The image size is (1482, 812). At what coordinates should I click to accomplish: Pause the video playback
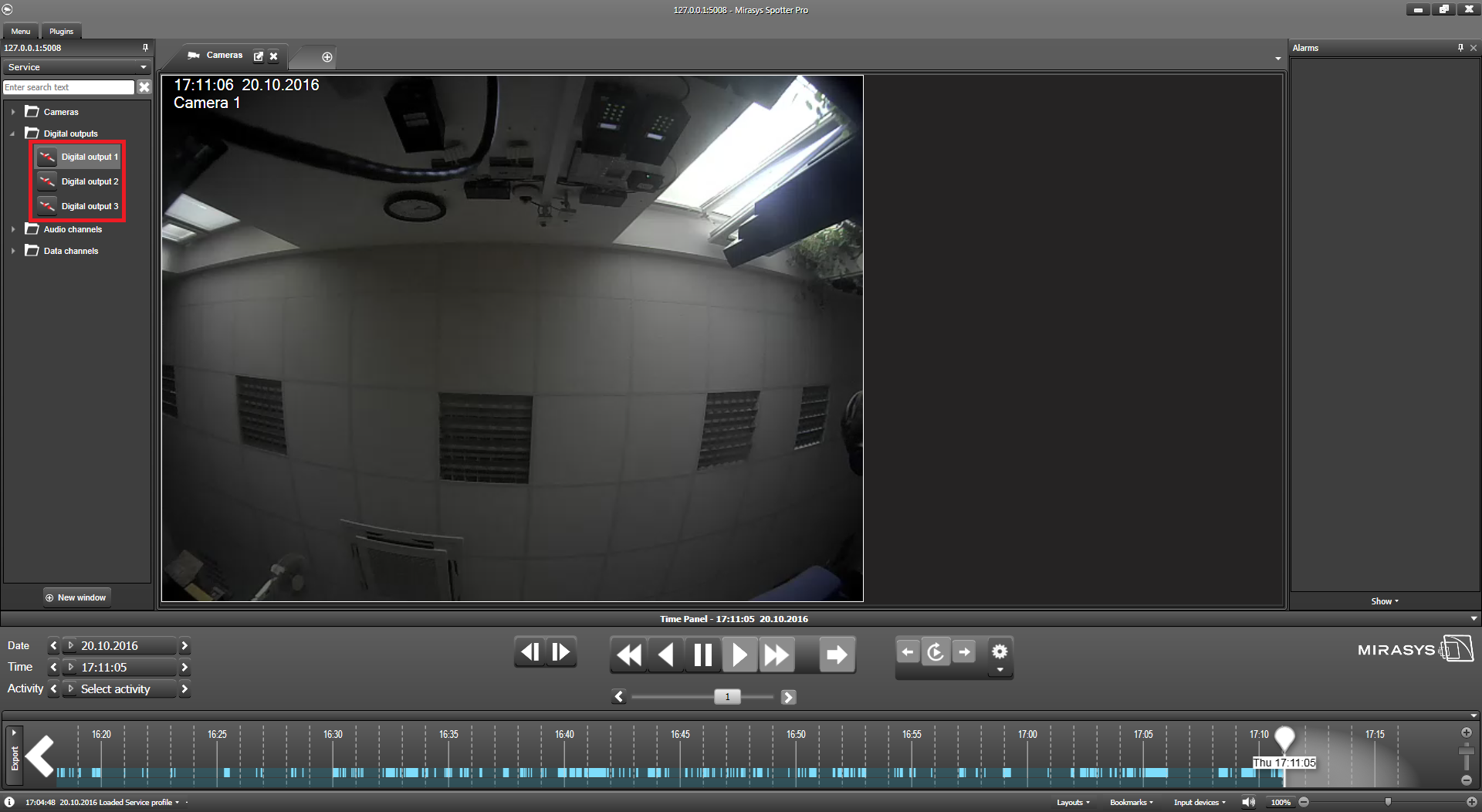click(702, 655)
